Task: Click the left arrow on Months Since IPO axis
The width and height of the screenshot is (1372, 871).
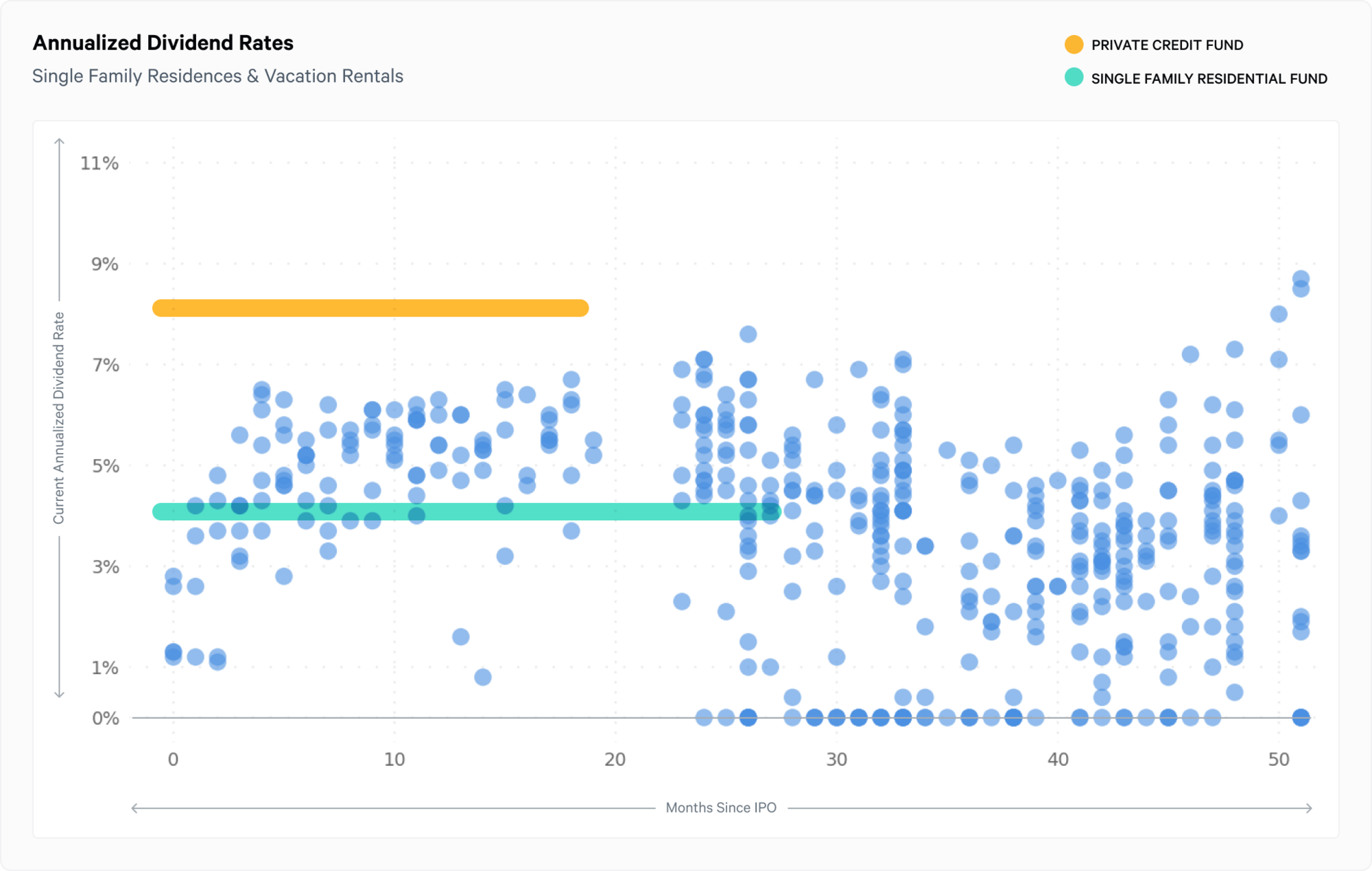Action: coord(134,808)
